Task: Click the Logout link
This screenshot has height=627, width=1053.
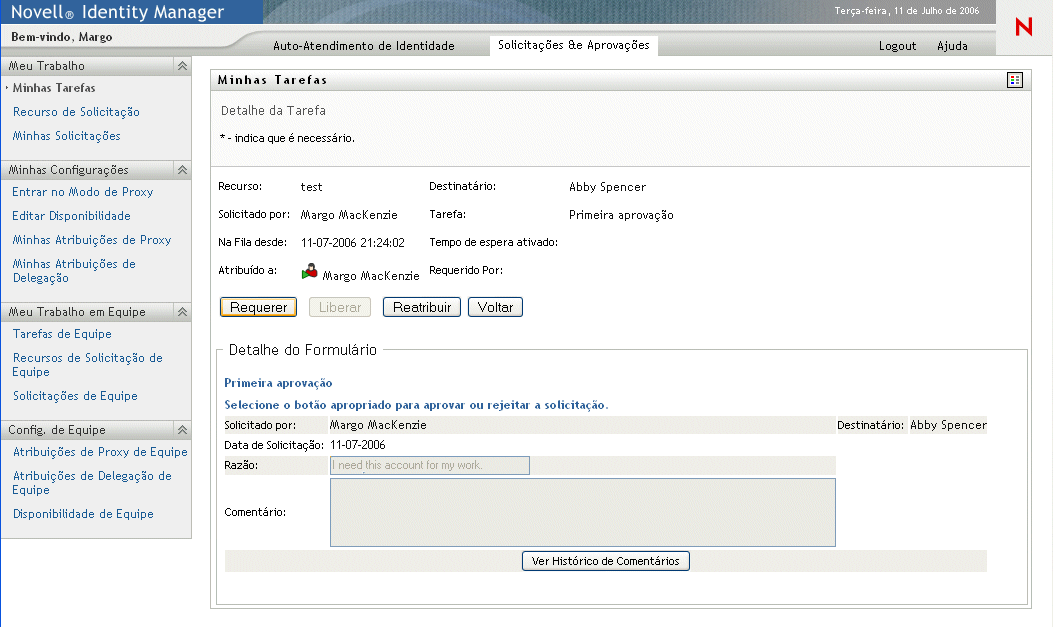Action: tap(897, 46)
